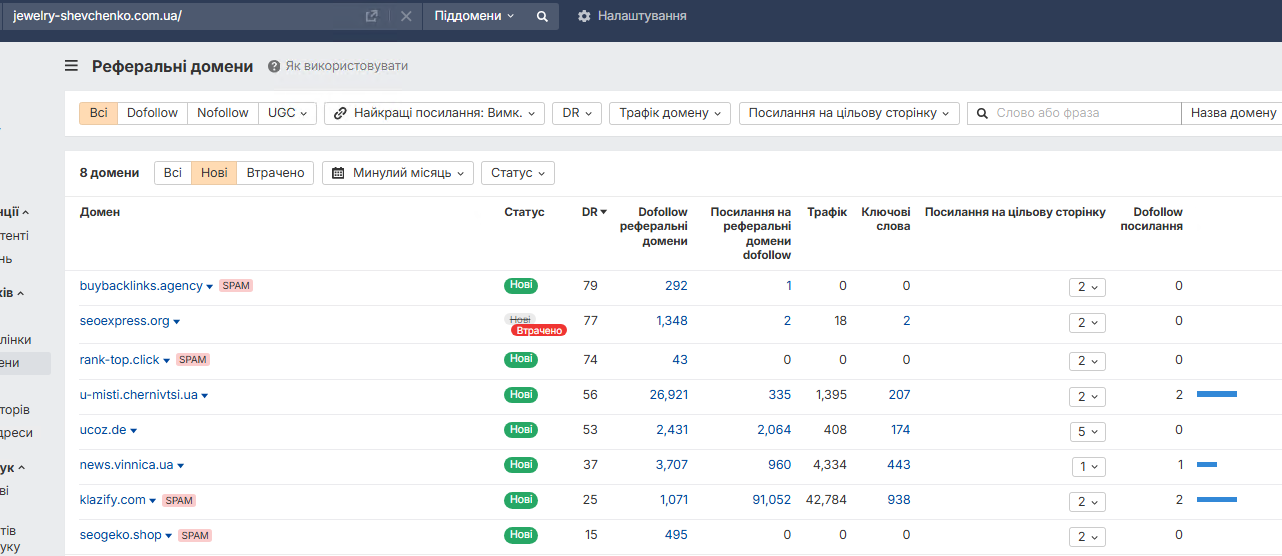
Task: Expand the Минулий місяць date dropdown
Action: (x=398, y=173)
